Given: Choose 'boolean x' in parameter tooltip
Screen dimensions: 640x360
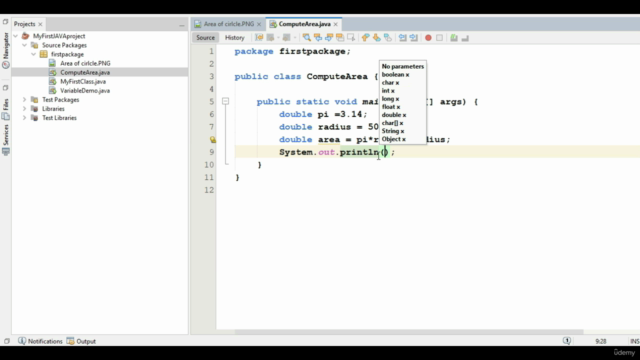Looking at the screenshot, I should (x=395, y=74).
